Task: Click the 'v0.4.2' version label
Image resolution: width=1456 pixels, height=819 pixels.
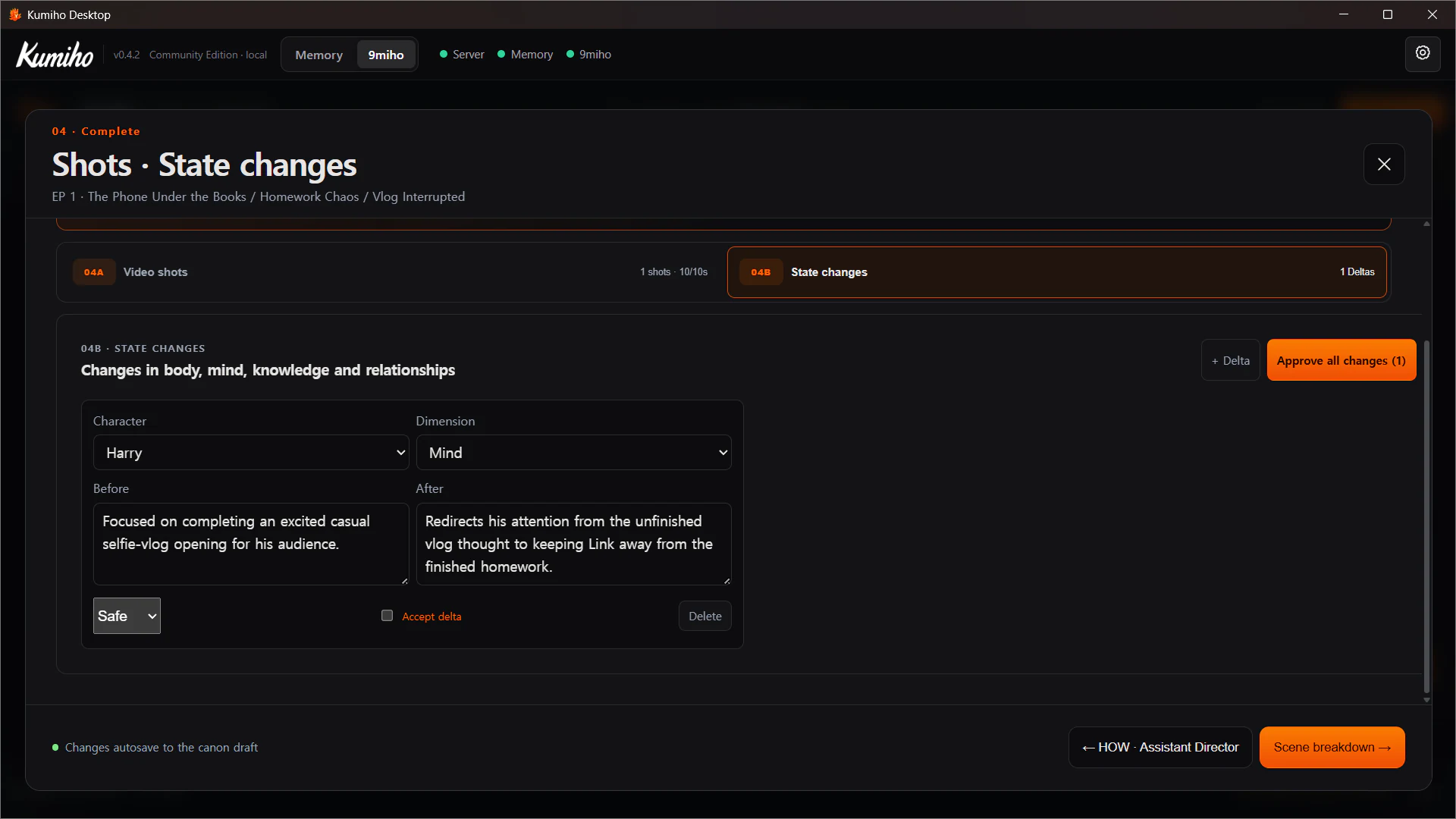Action: [127, 55]
